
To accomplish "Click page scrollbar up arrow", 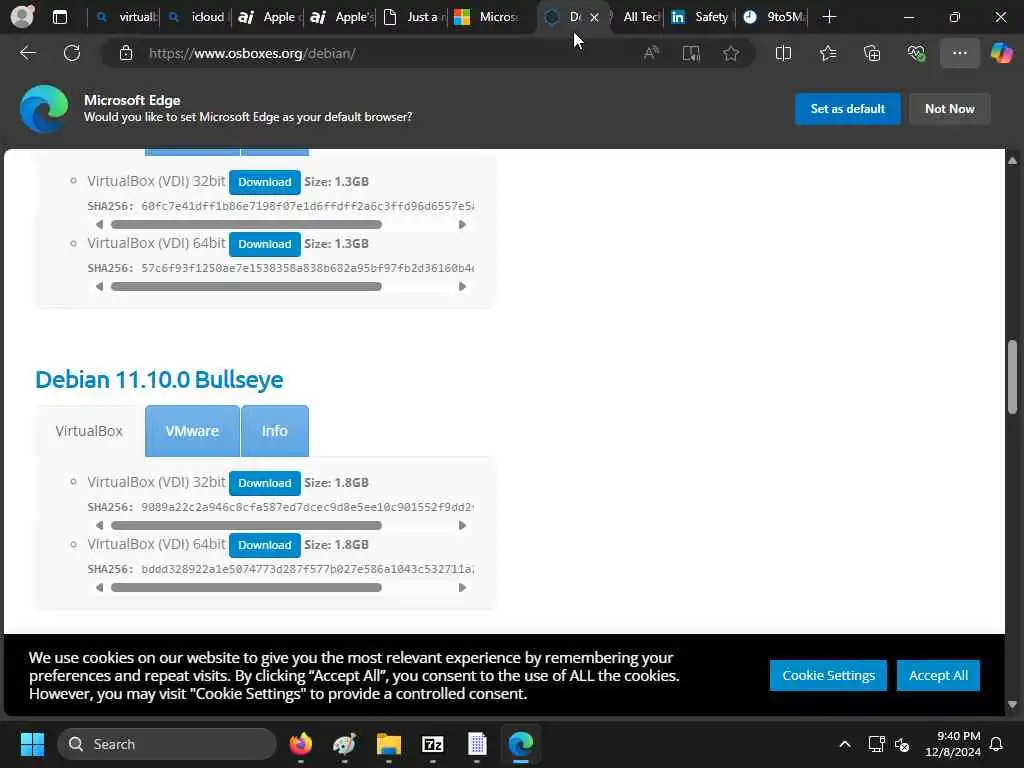I will 1013,160.
